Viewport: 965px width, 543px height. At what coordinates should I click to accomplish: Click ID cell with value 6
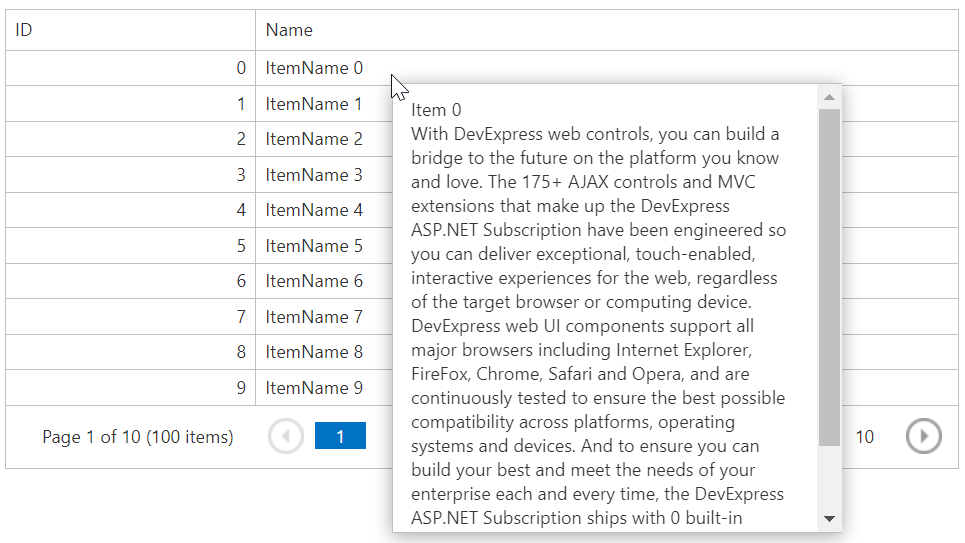(130, 281)
